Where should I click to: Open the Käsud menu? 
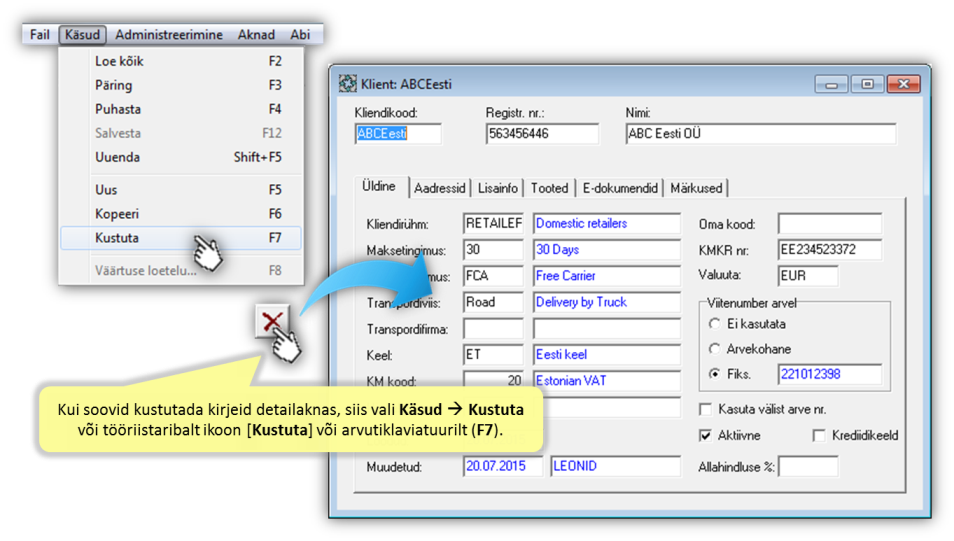(x=82, y=35)
